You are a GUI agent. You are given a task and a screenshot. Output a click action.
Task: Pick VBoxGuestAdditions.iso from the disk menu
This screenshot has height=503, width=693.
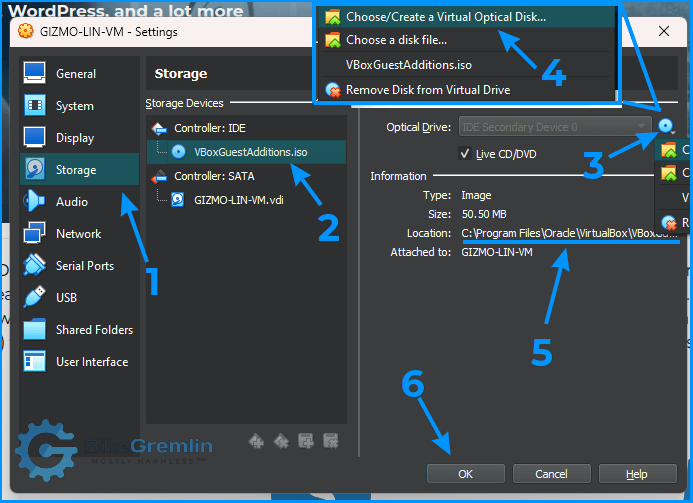(466, 65)
